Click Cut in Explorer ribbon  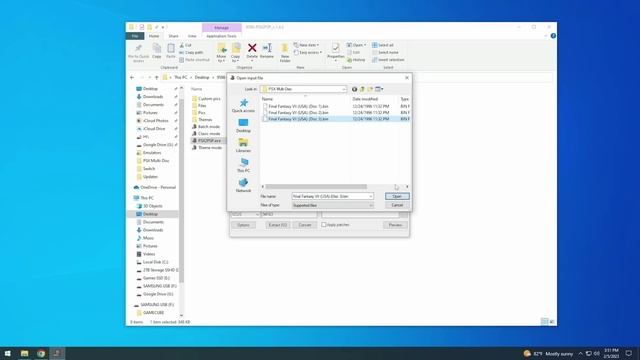coord(185,45)
